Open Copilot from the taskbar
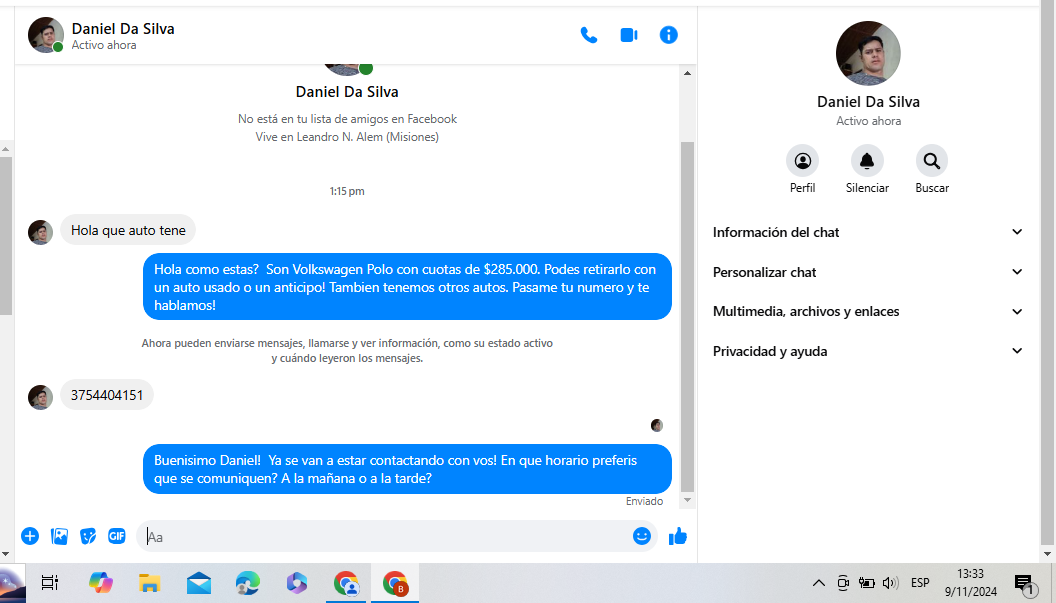The width and height of the screenshot is (1056, 603). [x=100, y=583]
